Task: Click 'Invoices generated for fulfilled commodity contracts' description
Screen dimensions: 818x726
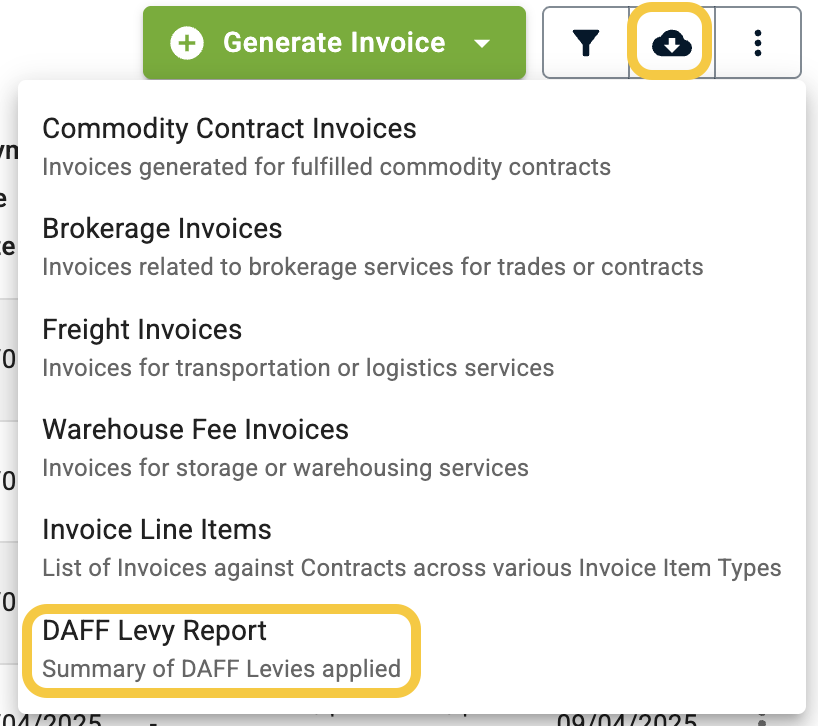Action: [327, 167]
